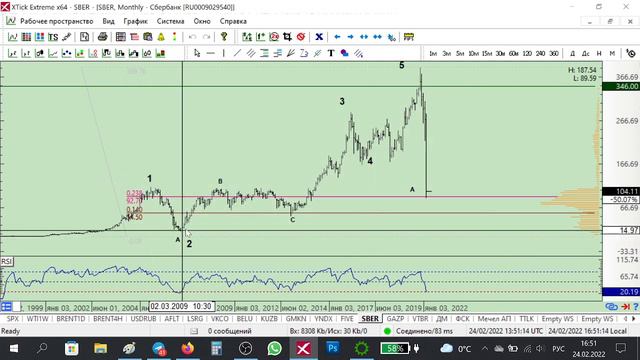Select the crop tool icon
Screen dimensions: 640x360
(287, 37)
